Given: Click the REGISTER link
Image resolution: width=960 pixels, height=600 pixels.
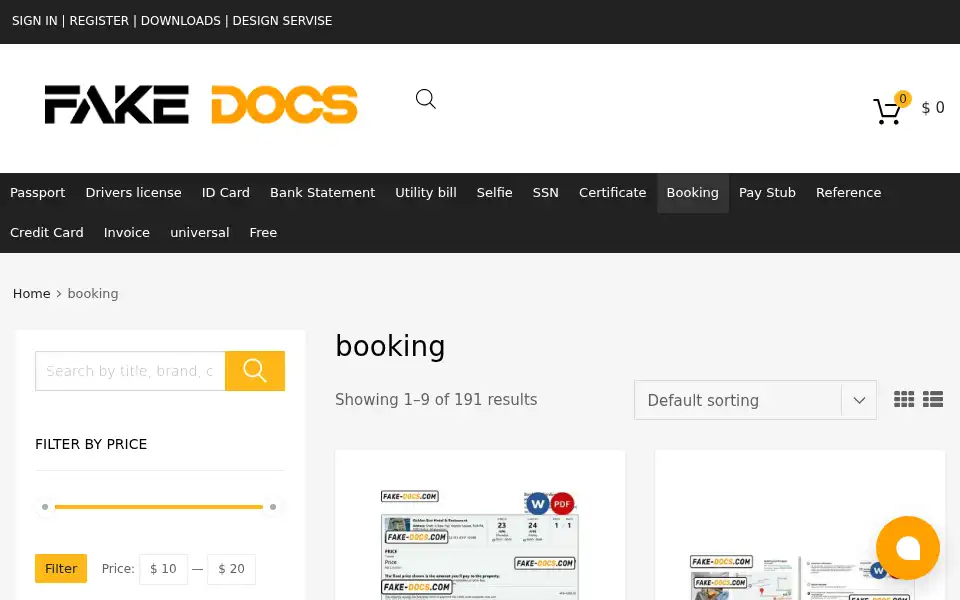Looking at the screenshot, I should (x=99, y=21).
